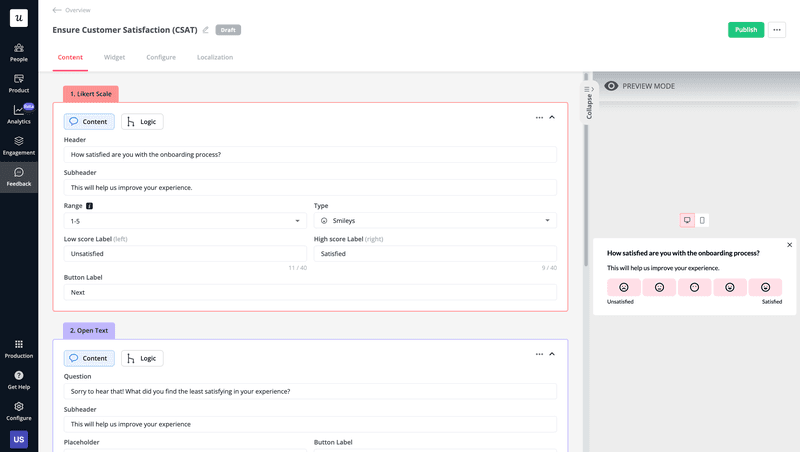Viewport: 800px width, 452px height.
Task: Go to Analytics in sidebar
Action: pyautogui.click(x=19, y=114)
